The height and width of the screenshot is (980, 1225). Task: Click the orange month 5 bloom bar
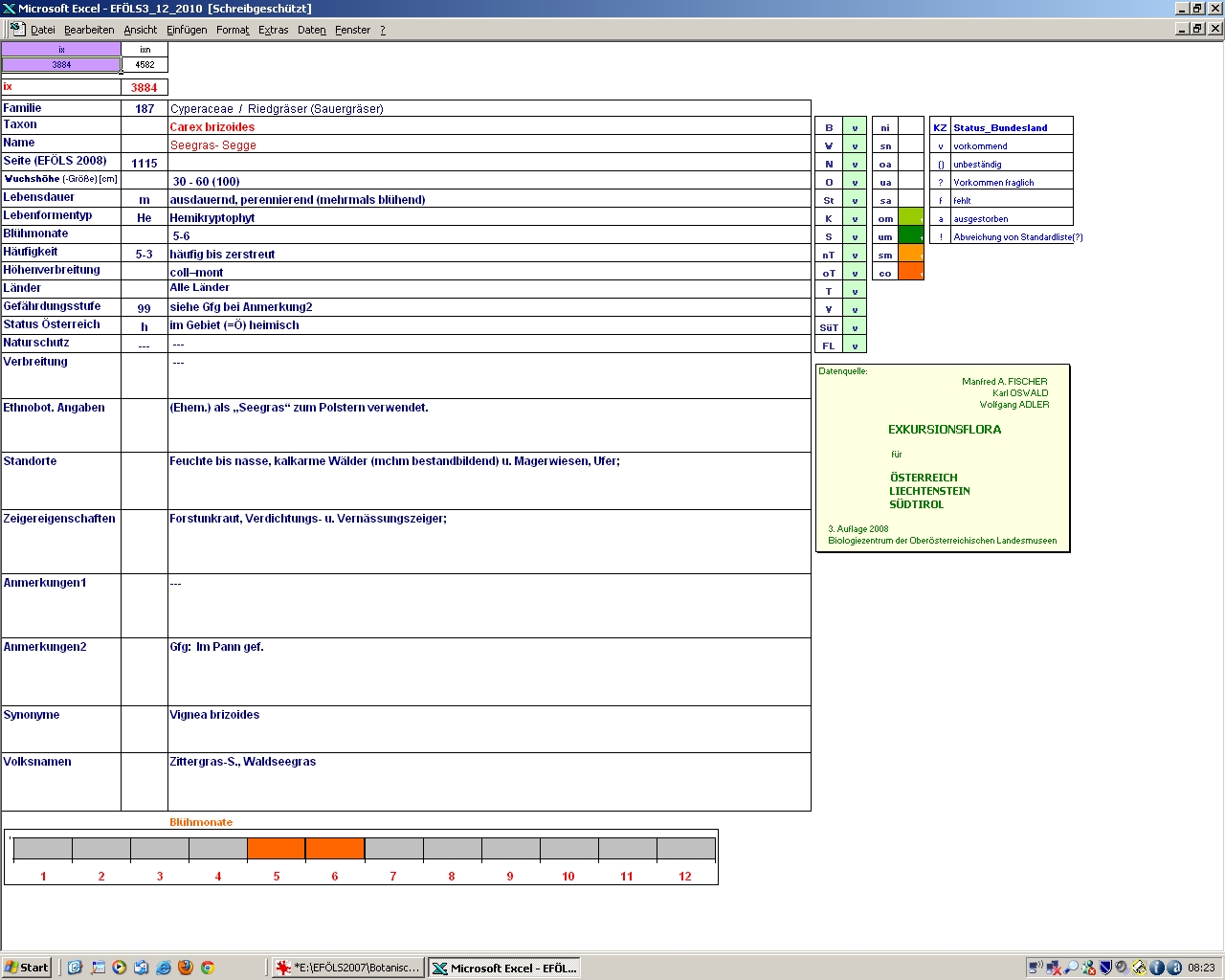277,848
